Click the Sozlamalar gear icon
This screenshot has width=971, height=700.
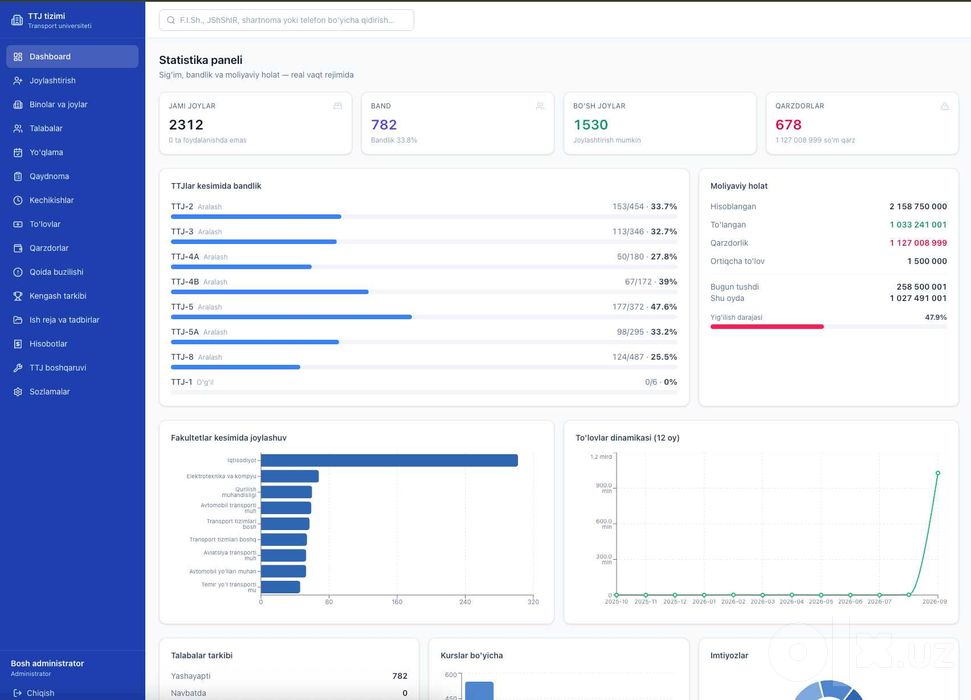(18, 392)
